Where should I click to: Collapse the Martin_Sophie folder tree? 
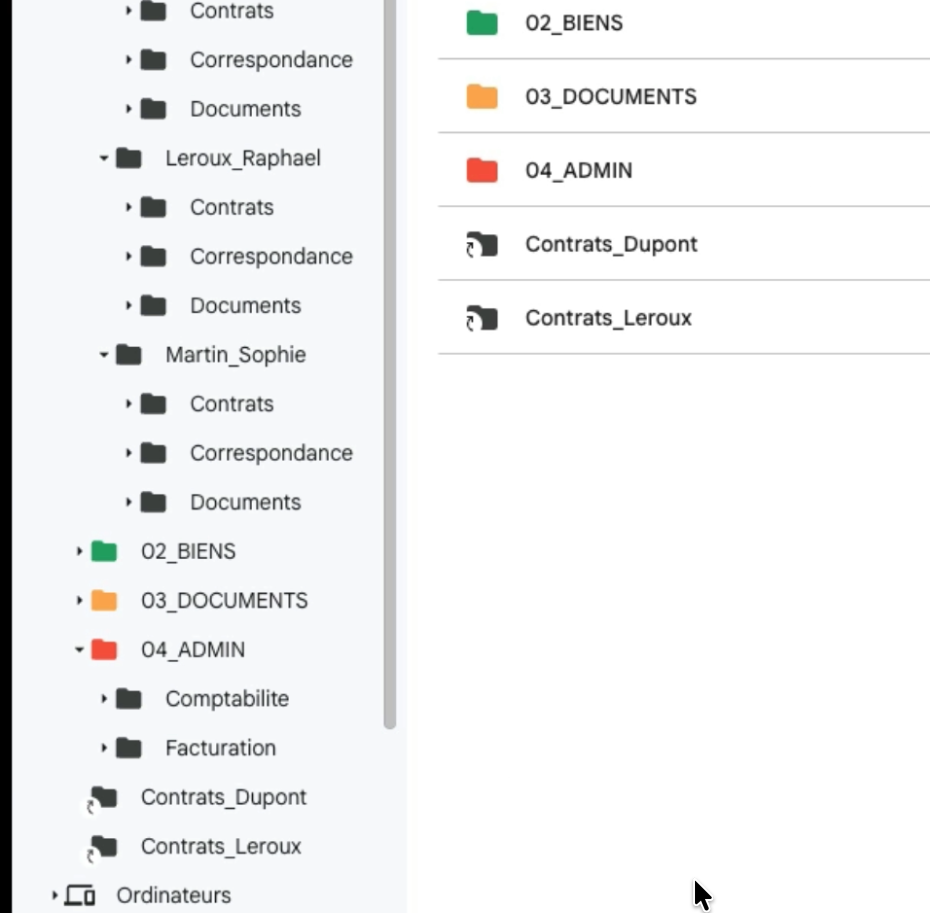pyautogui.click(x=103, y=355)
